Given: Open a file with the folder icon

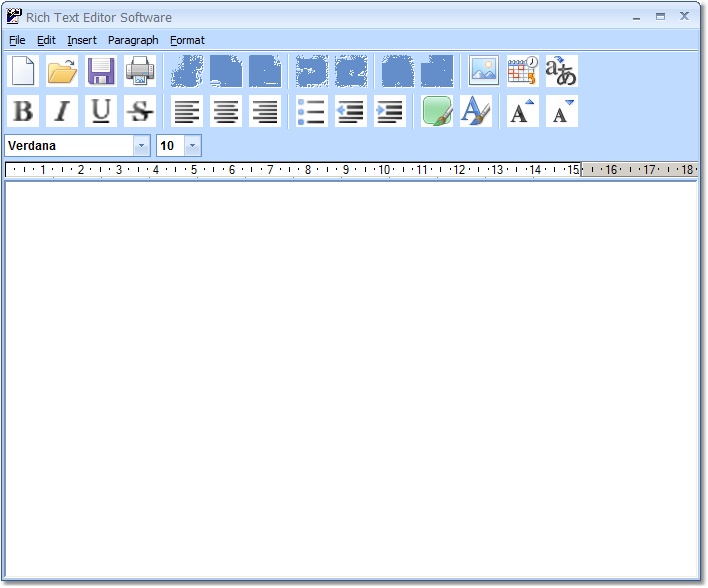Looking at the screenshot, I should 62,71.
